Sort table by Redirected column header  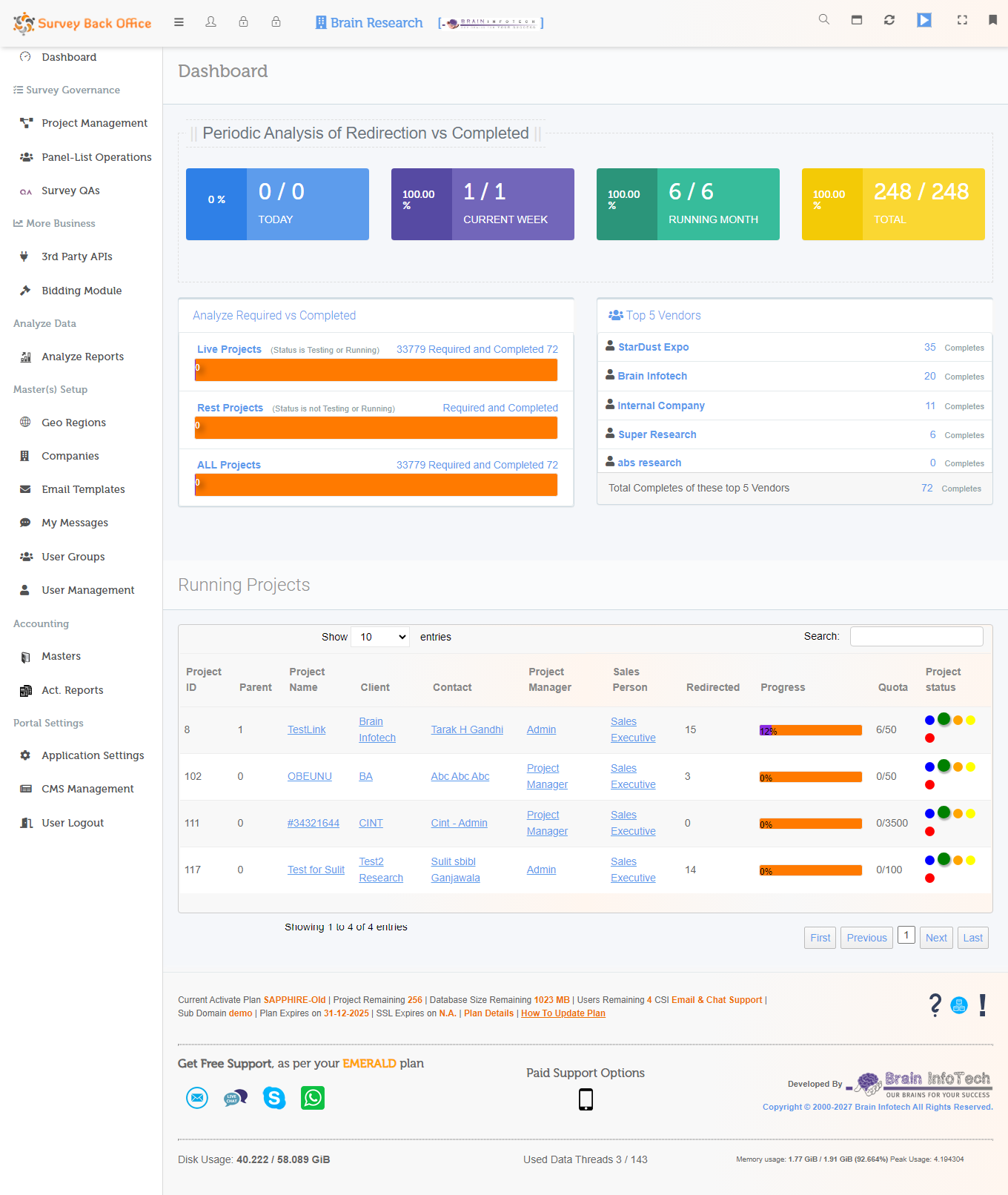point(712,687)
